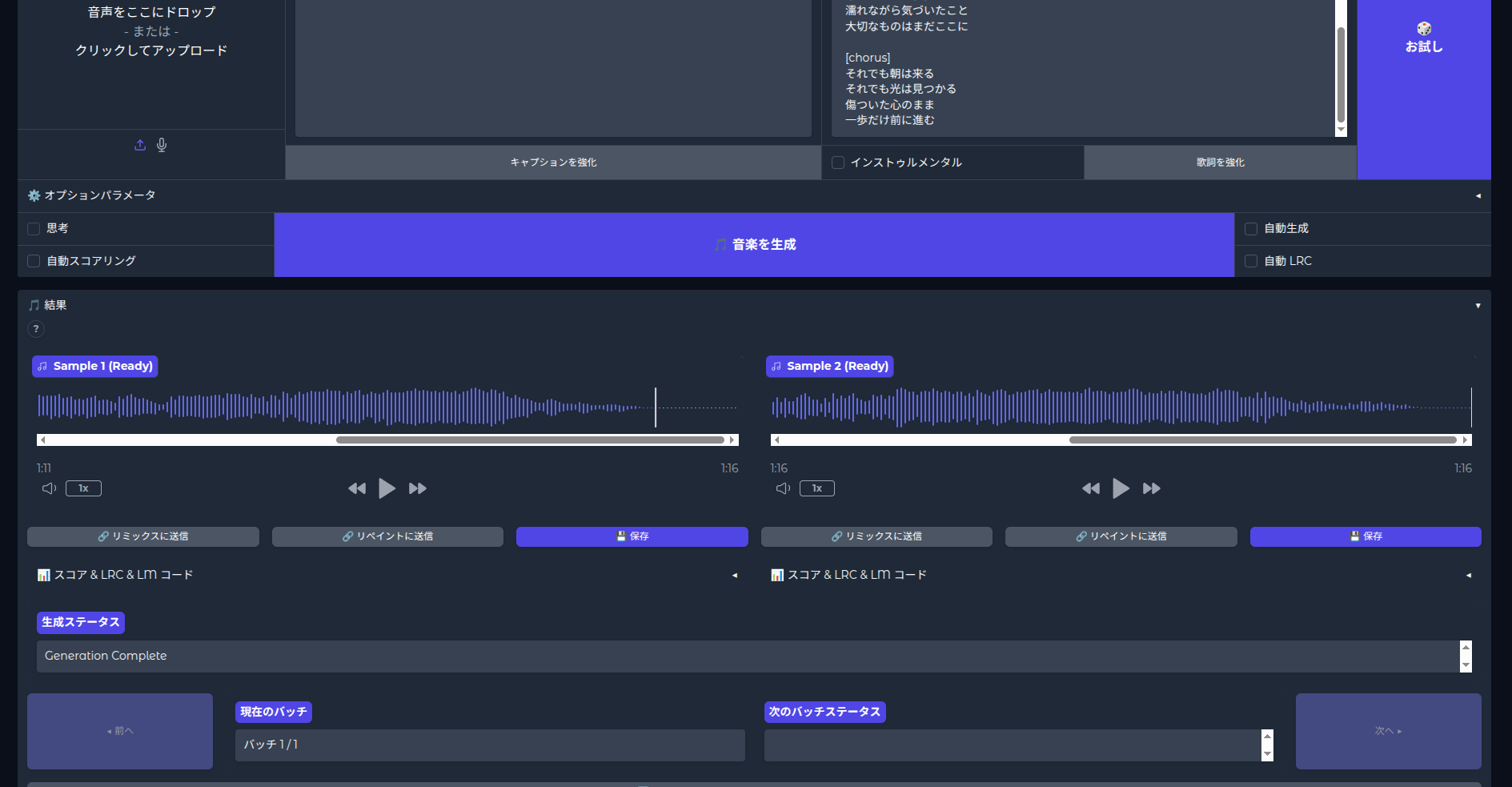Mute Sample 1 volume icon
The image size is (1512, 787).
click(x=49, y=488)
